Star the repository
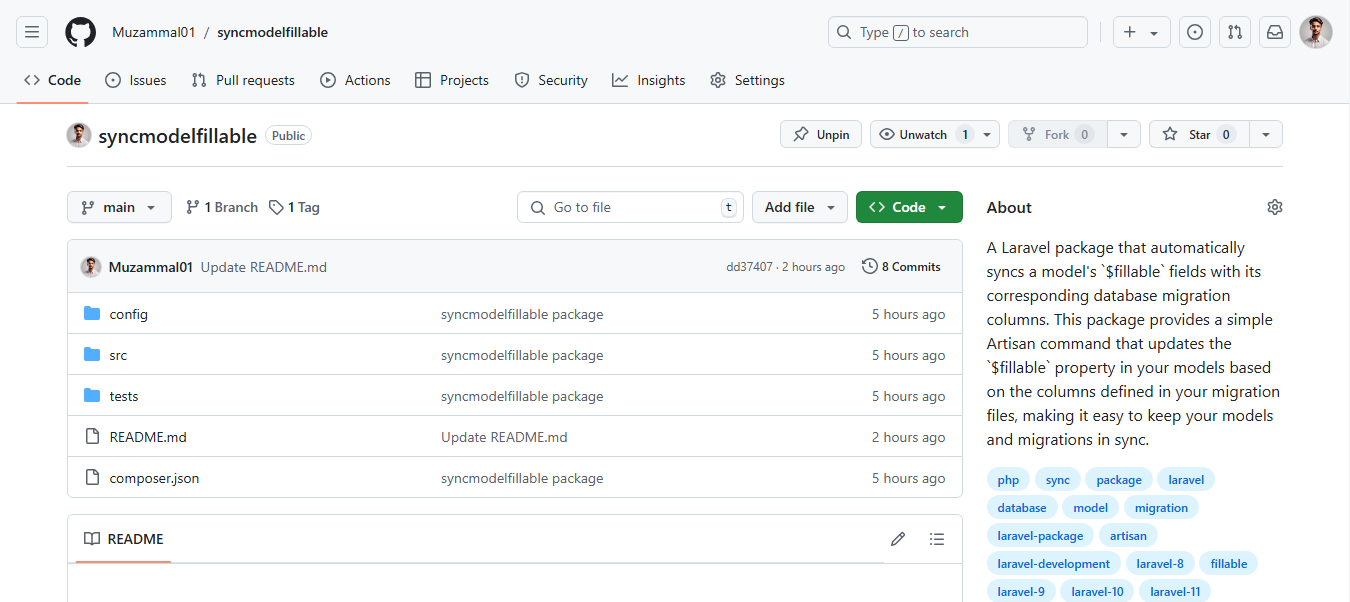Viewport: 1350px width, 602px height. pos(1199,134)
